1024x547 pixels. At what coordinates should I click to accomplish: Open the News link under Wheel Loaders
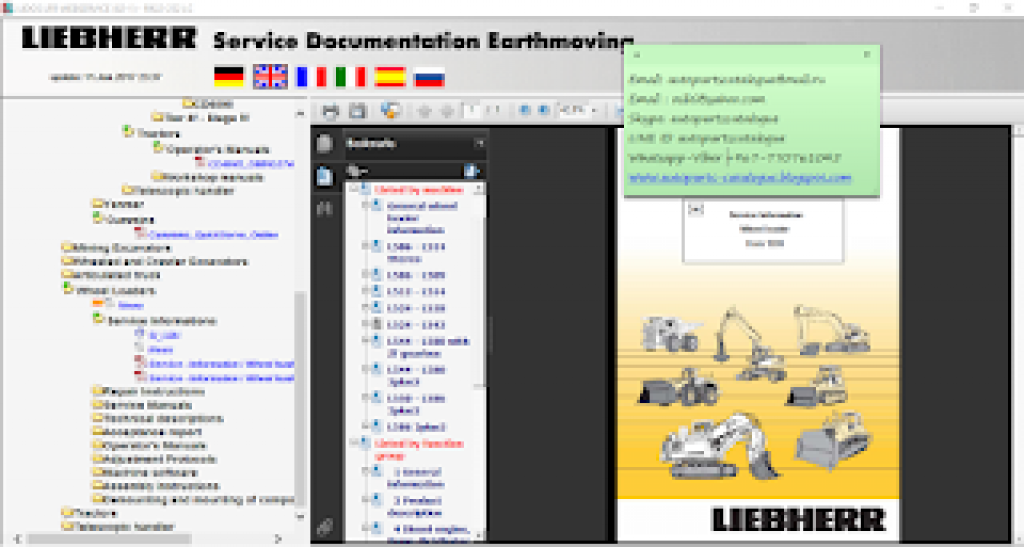131,305
